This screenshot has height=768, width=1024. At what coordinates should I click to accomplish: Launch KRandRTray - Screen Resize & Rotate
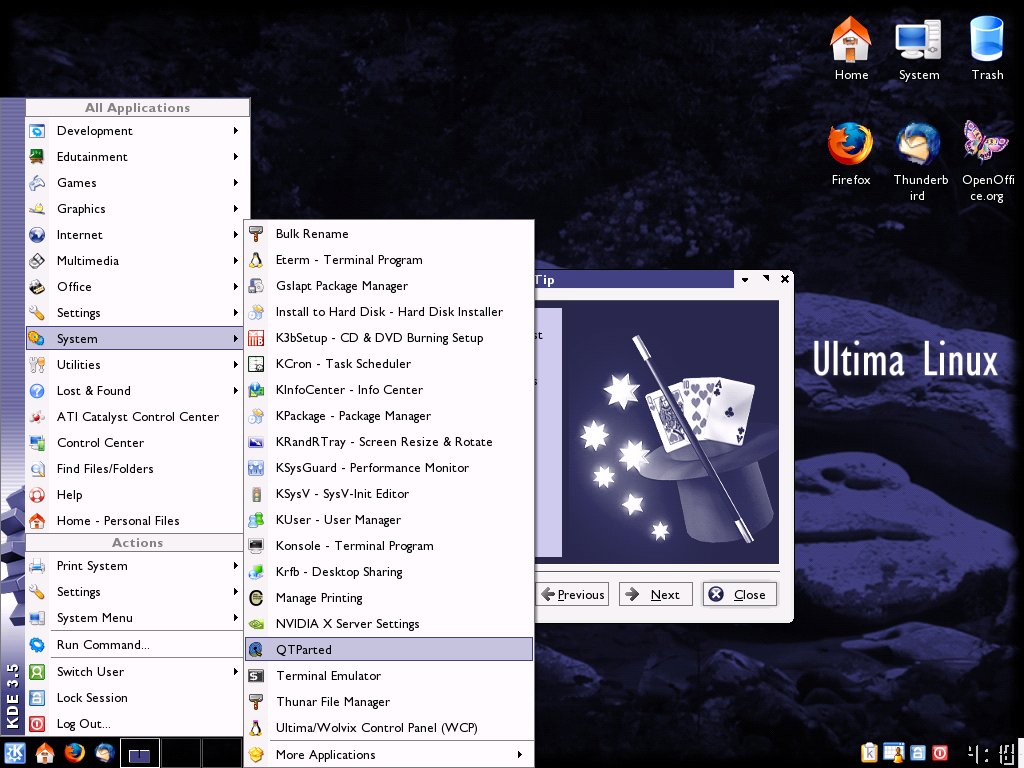point(389,442)
